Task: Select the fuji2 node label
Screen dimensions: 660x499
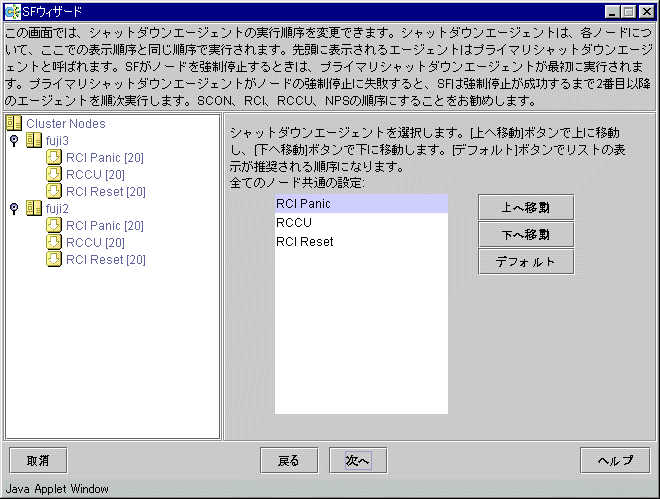Action: [x=57, y=208]
